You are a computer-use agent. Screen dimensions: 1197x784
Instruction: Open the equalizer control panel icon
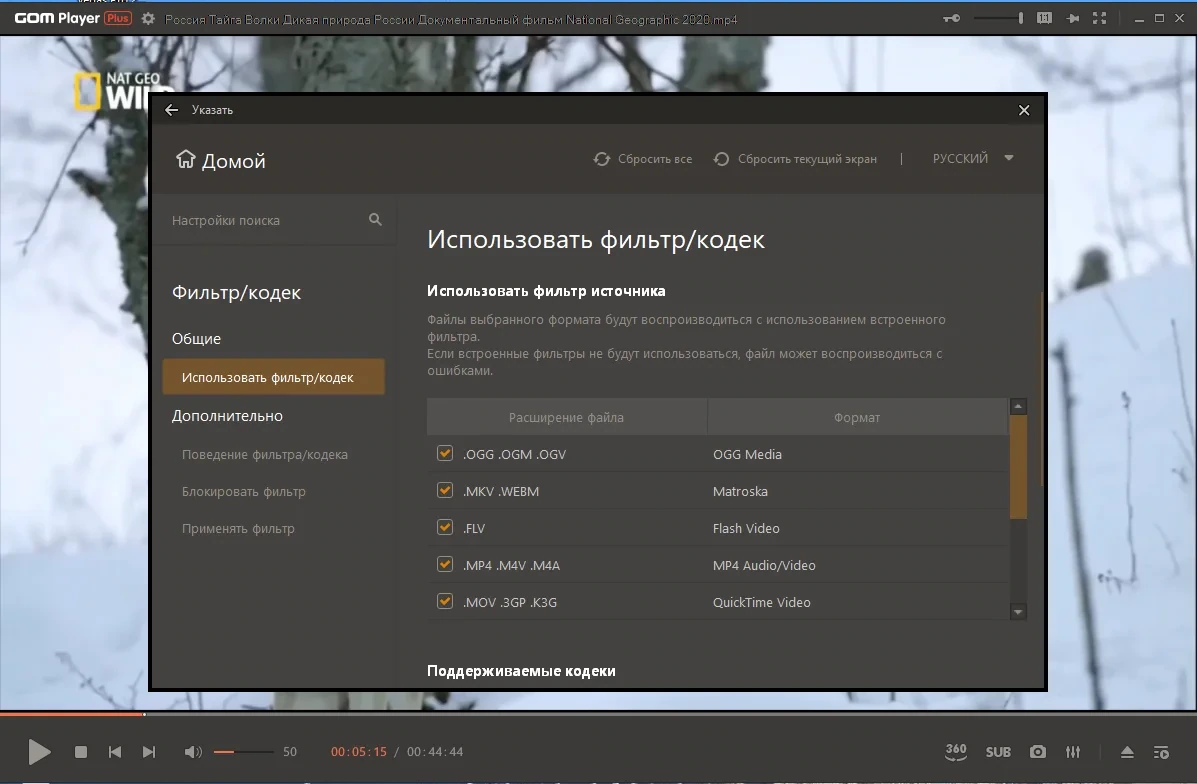tap(1073, 752)
